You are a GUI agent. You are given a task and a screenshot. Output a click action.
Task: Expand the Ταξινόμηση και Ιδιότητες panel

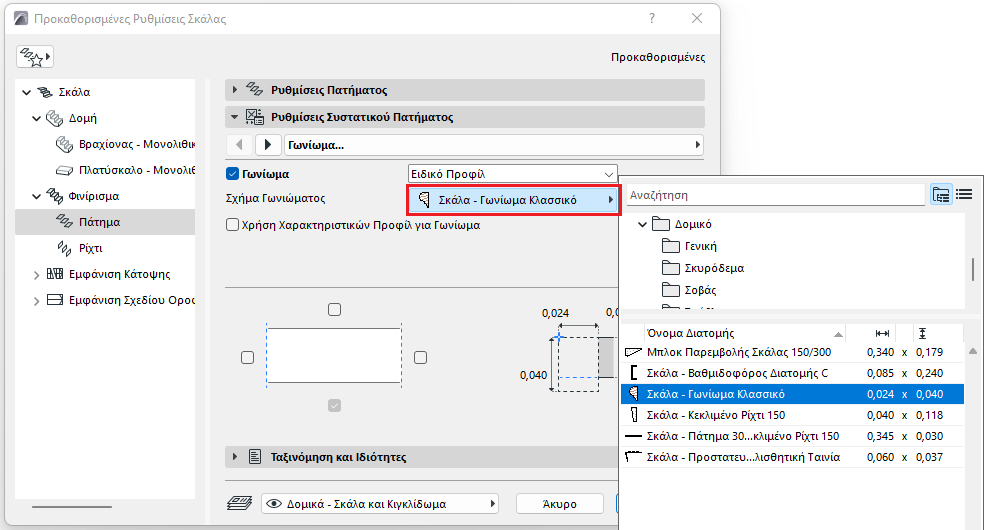coord(235,456)
